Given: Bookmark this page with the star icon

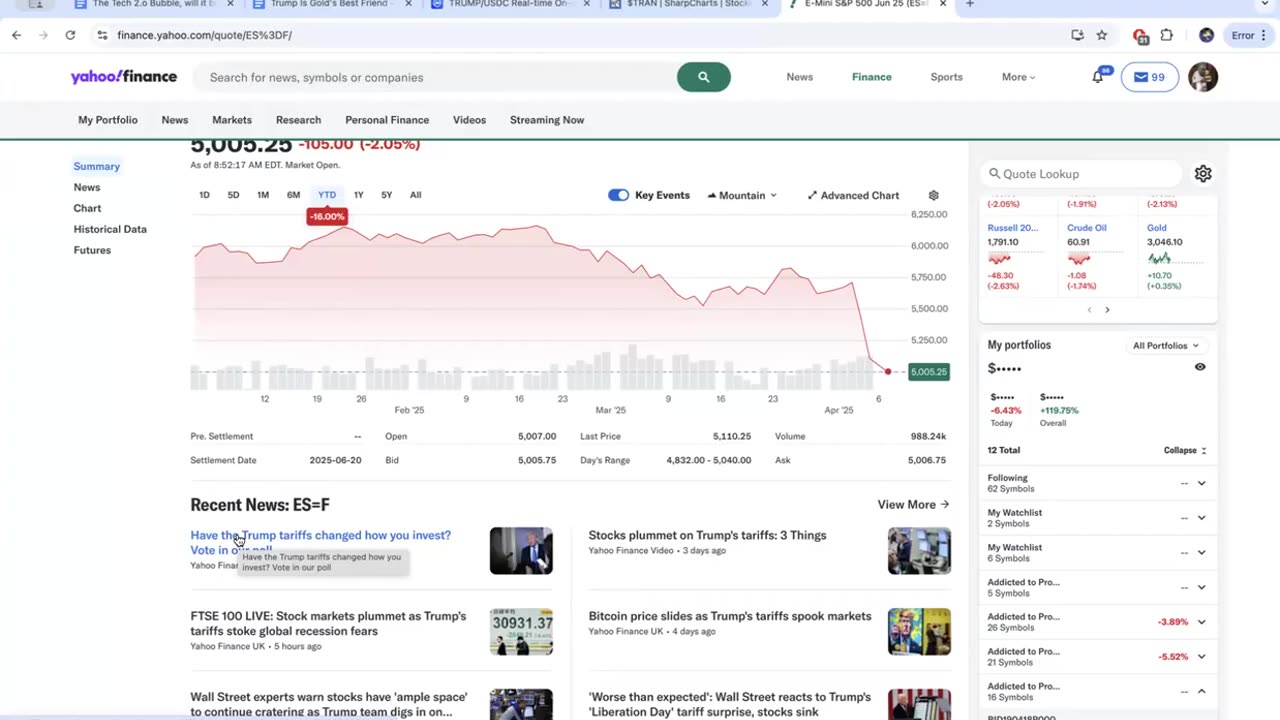Looking at the screenshot, I should 1102,35.
